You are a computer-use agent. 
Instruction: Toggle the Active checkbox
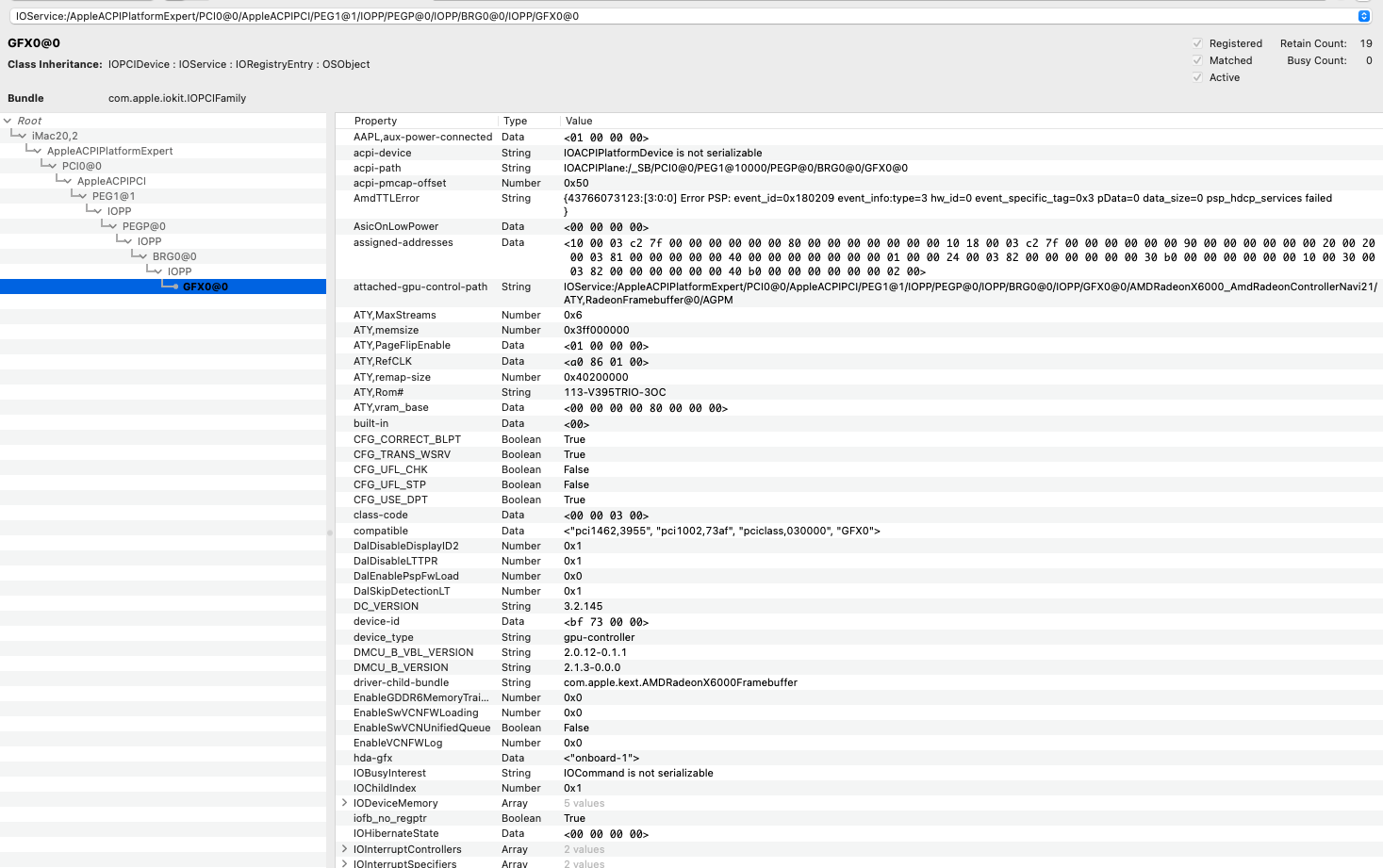pyautogui.click(x=1197, y=77)
